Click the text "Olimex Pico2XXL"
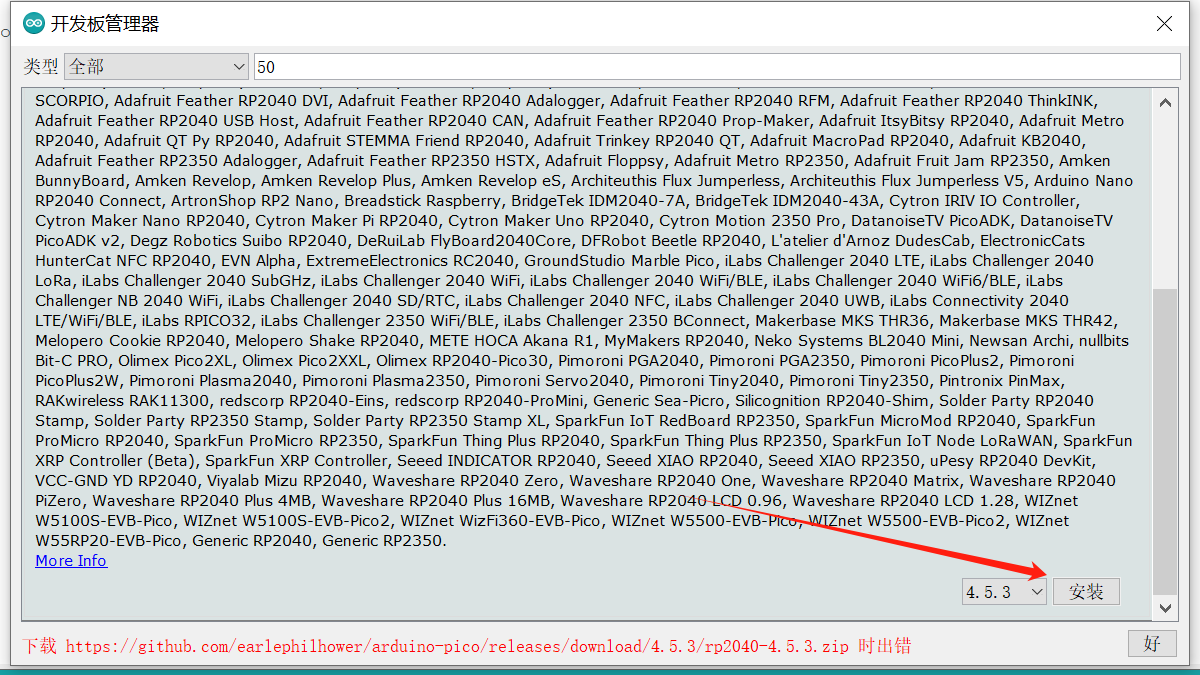The height and width of the screenshot is (675, 1200). click(304, 361)
